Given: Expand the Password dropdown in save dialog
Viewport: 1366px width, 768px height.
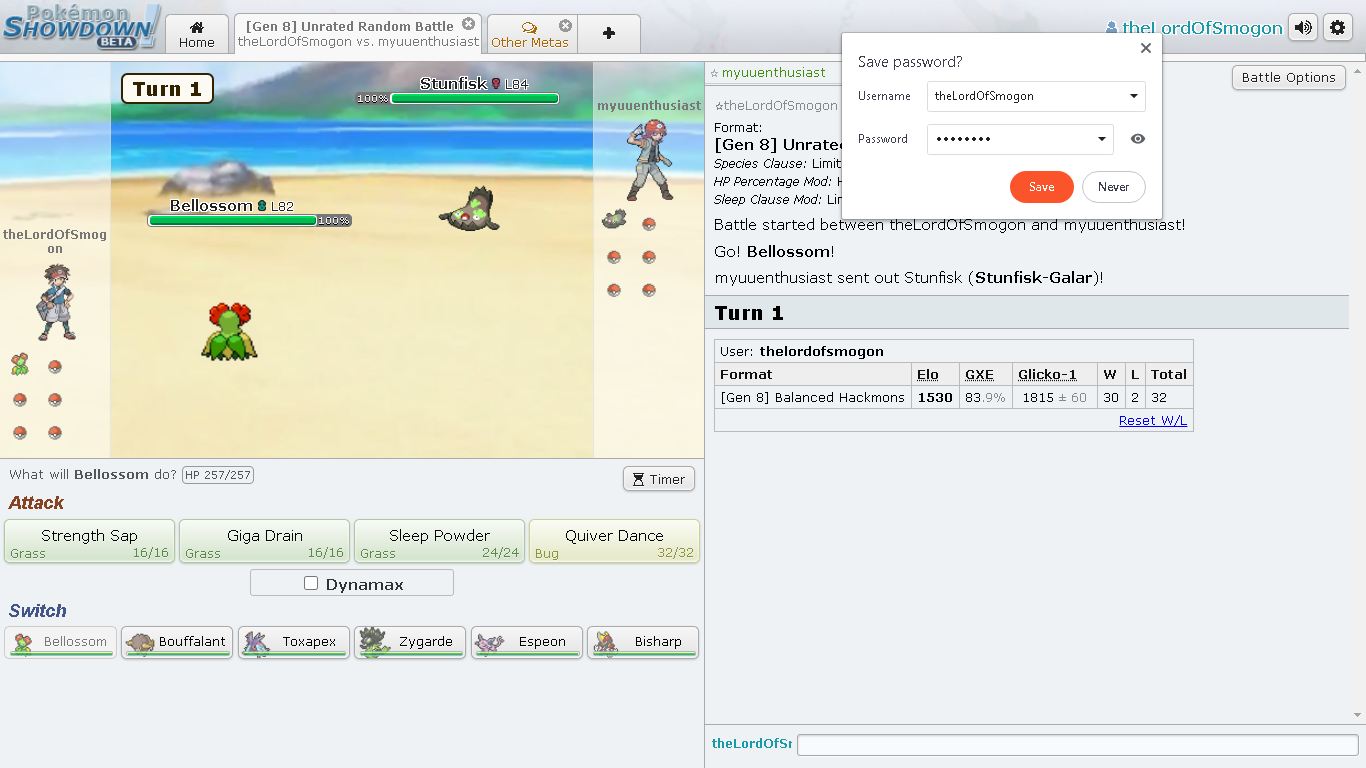Looking at the screenshot, I should pos(1102,139).
